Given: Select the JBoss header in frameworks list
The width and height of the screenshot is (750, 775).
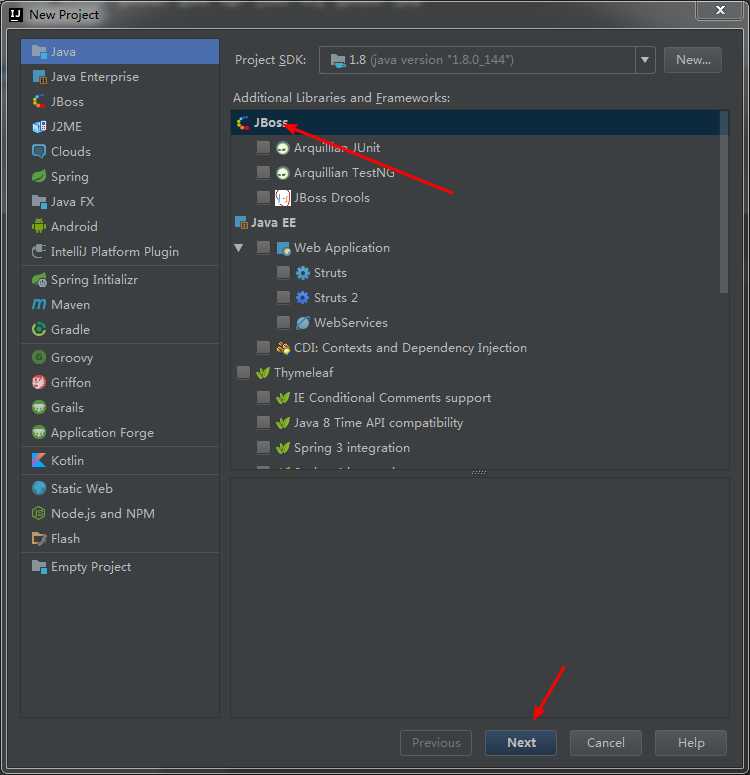Looking at the screenshot, I should coord(479,123).
